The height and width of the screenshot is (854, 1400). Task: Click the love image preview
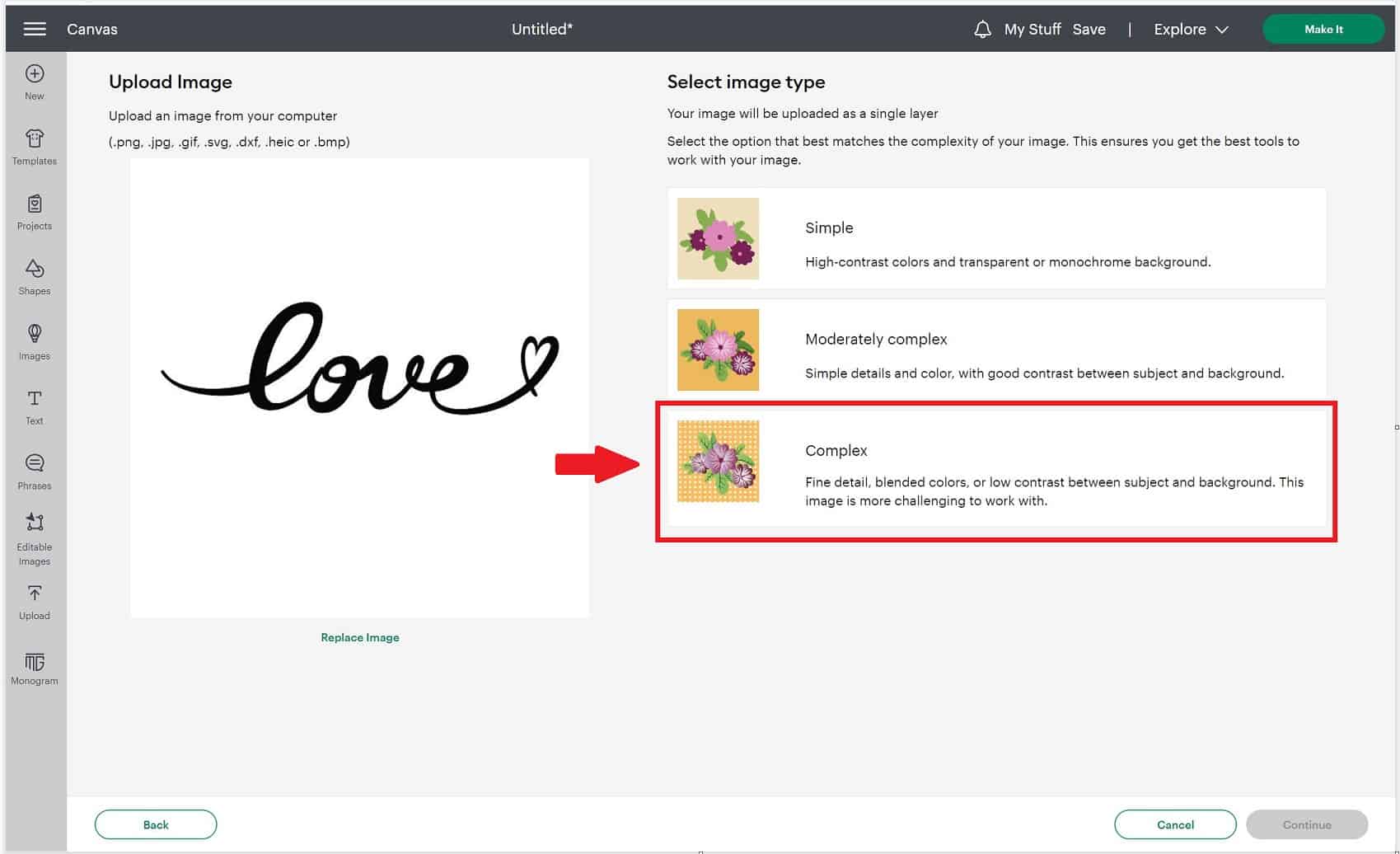[359, 387]
